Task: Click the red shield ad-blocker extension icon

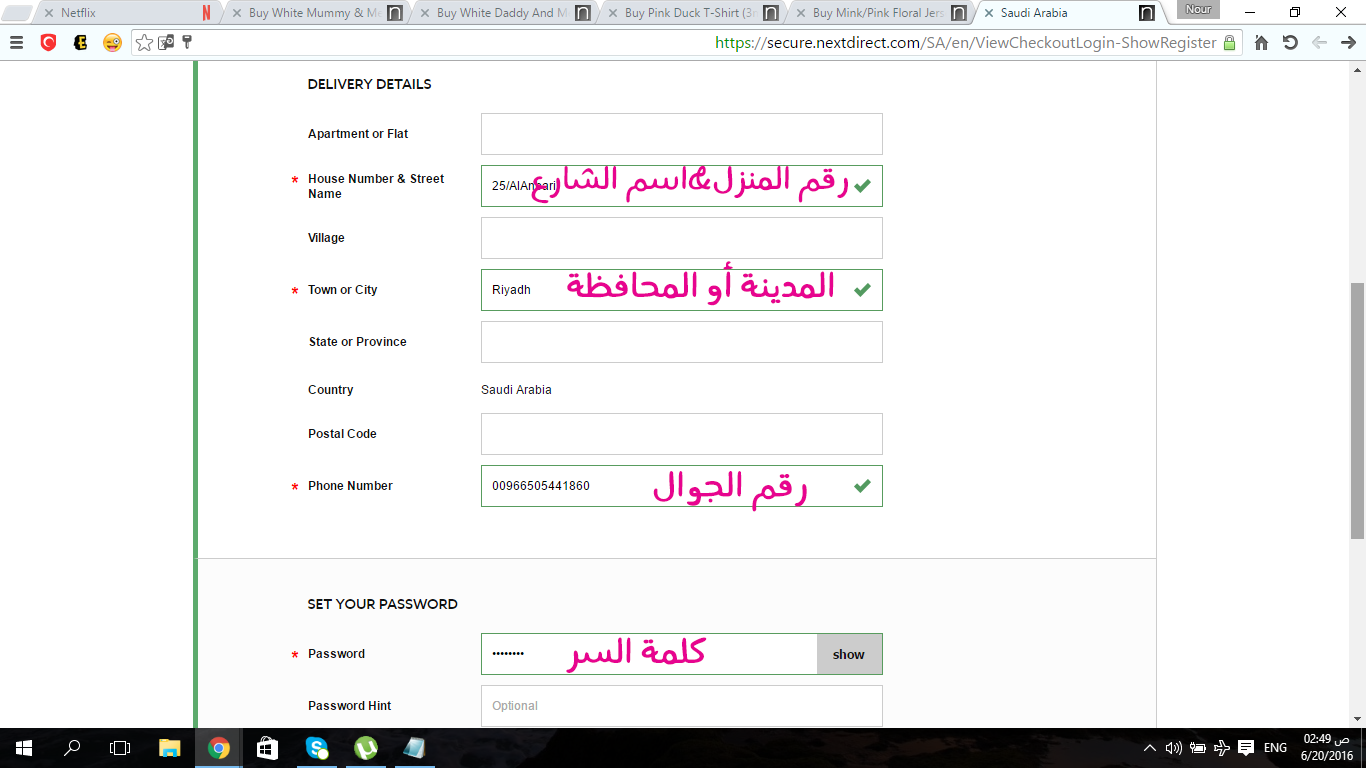Action: [x=48, y=43]
